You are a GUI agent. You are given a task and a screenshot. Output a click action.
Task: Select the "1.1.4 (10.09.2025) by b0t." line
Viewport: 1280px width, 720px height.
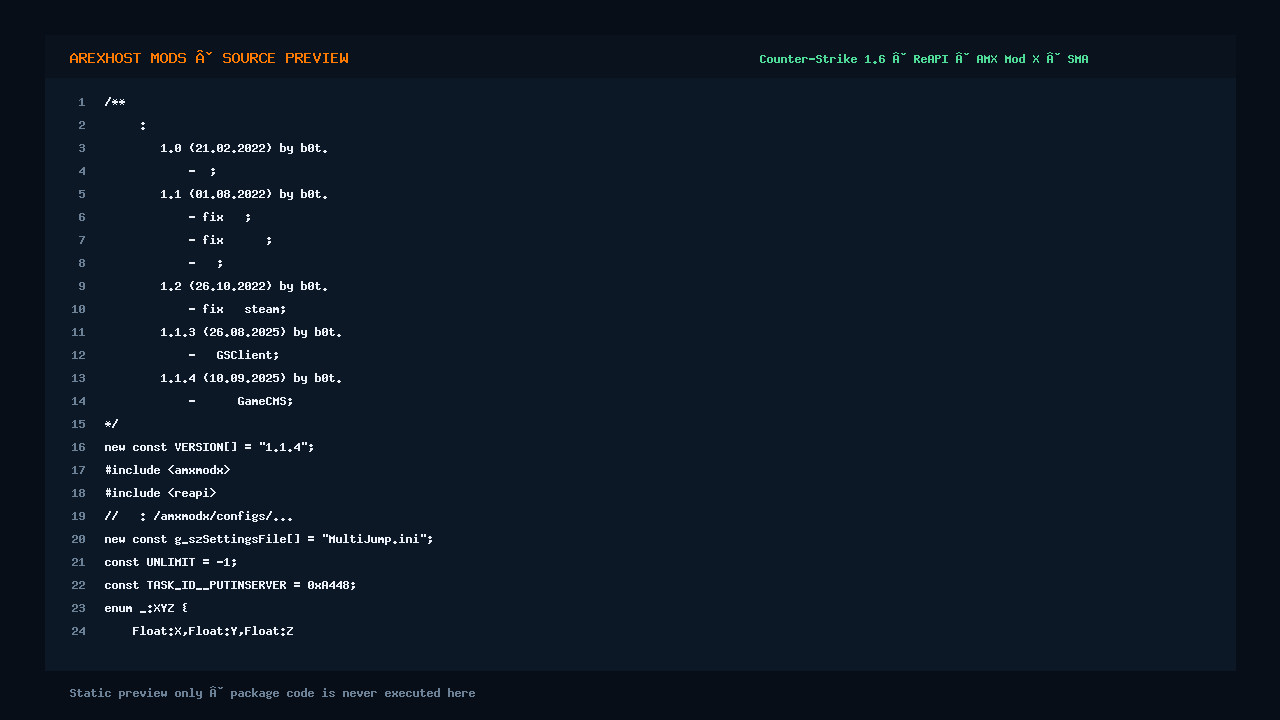click(x=251, y=378)
